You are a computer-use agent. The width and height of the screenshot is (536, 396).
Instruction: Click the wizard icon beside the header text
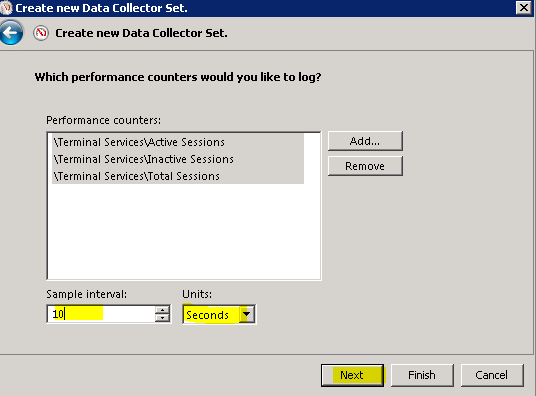point(41,33)
